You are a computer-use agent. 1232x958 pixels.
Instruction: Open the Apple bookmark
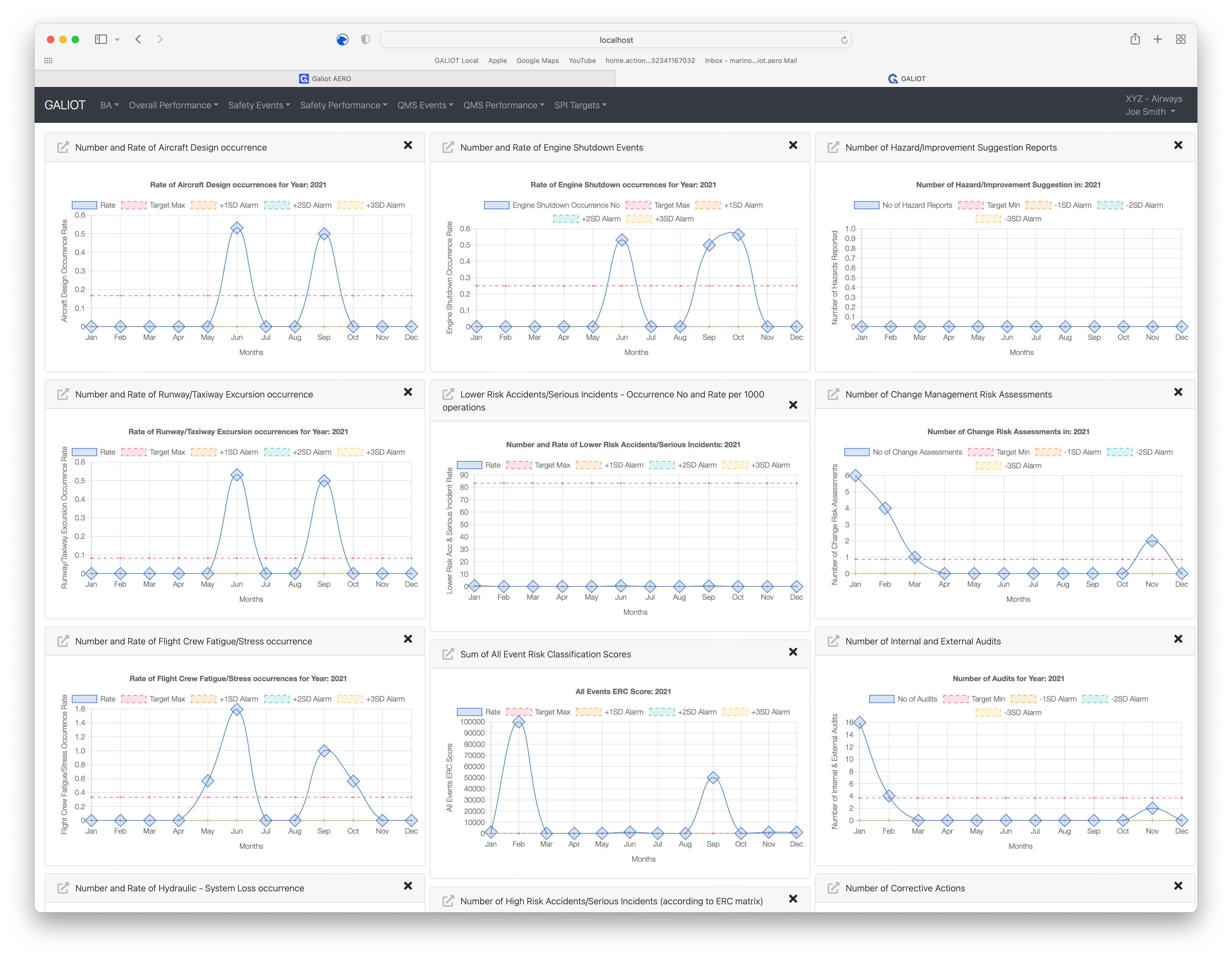497,61
